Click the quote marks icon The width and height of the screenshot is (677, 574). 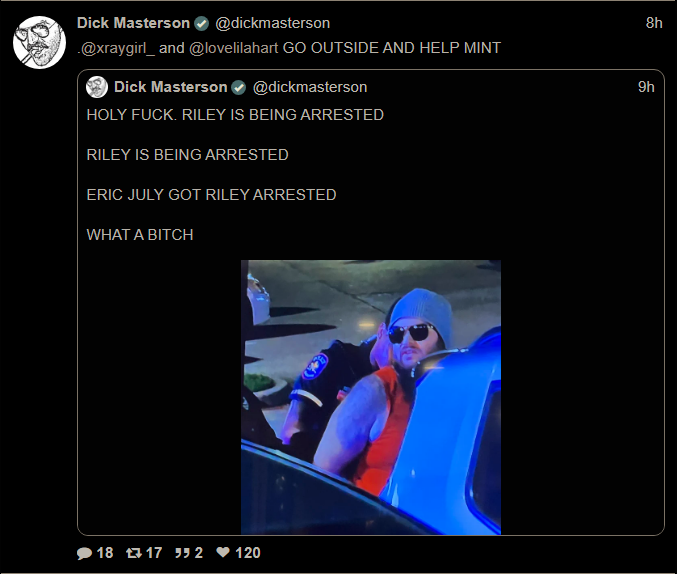click(182, 553)
